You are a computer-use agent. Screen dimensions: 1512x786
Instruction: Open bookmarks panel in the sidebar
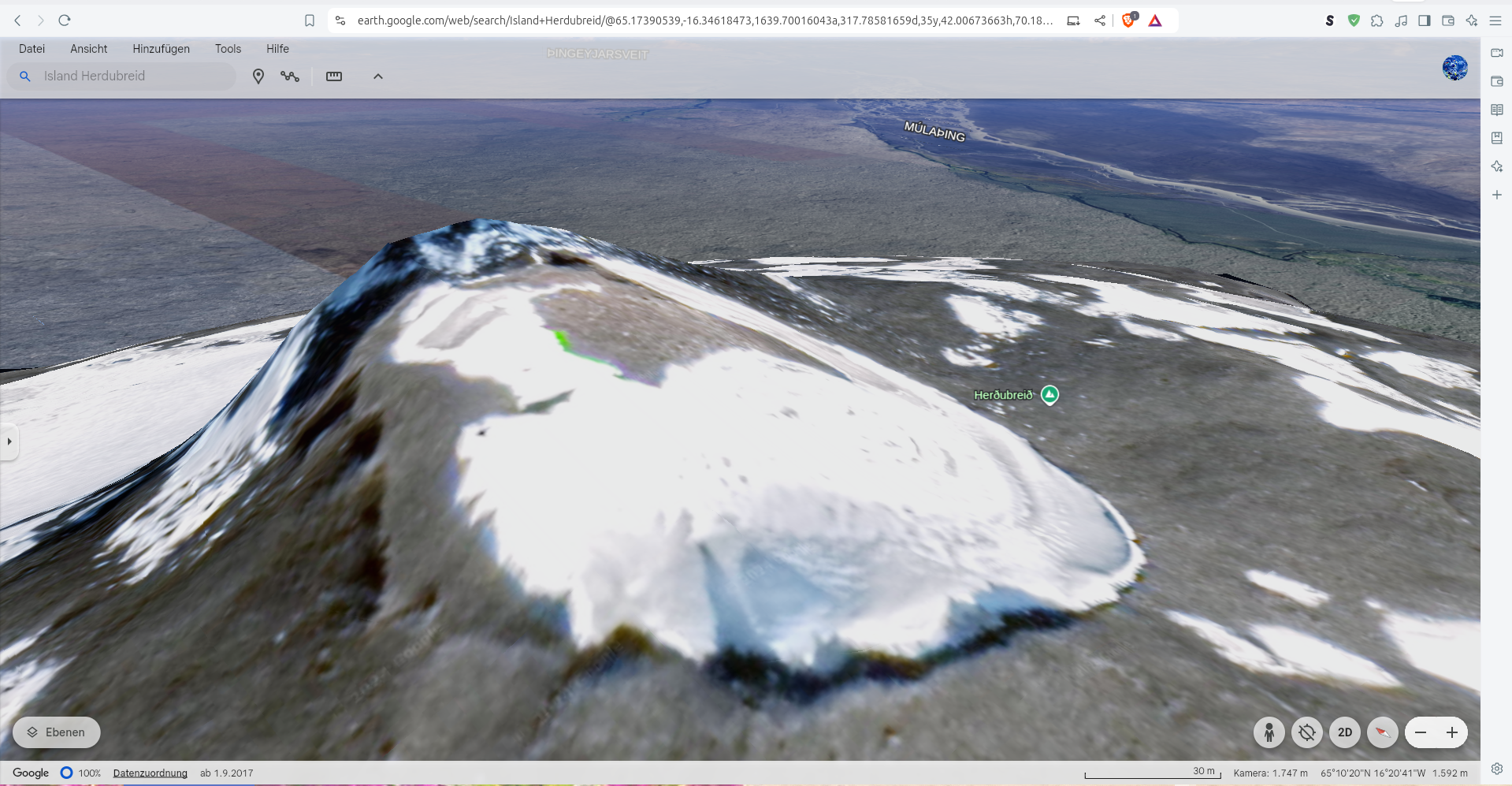click(1497, 138)
